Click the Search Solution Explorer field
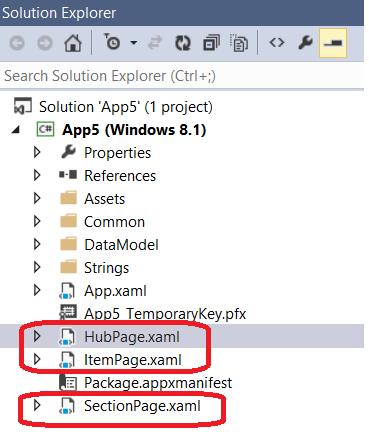Viewport: 369px width, 437px height. (182, 76)
